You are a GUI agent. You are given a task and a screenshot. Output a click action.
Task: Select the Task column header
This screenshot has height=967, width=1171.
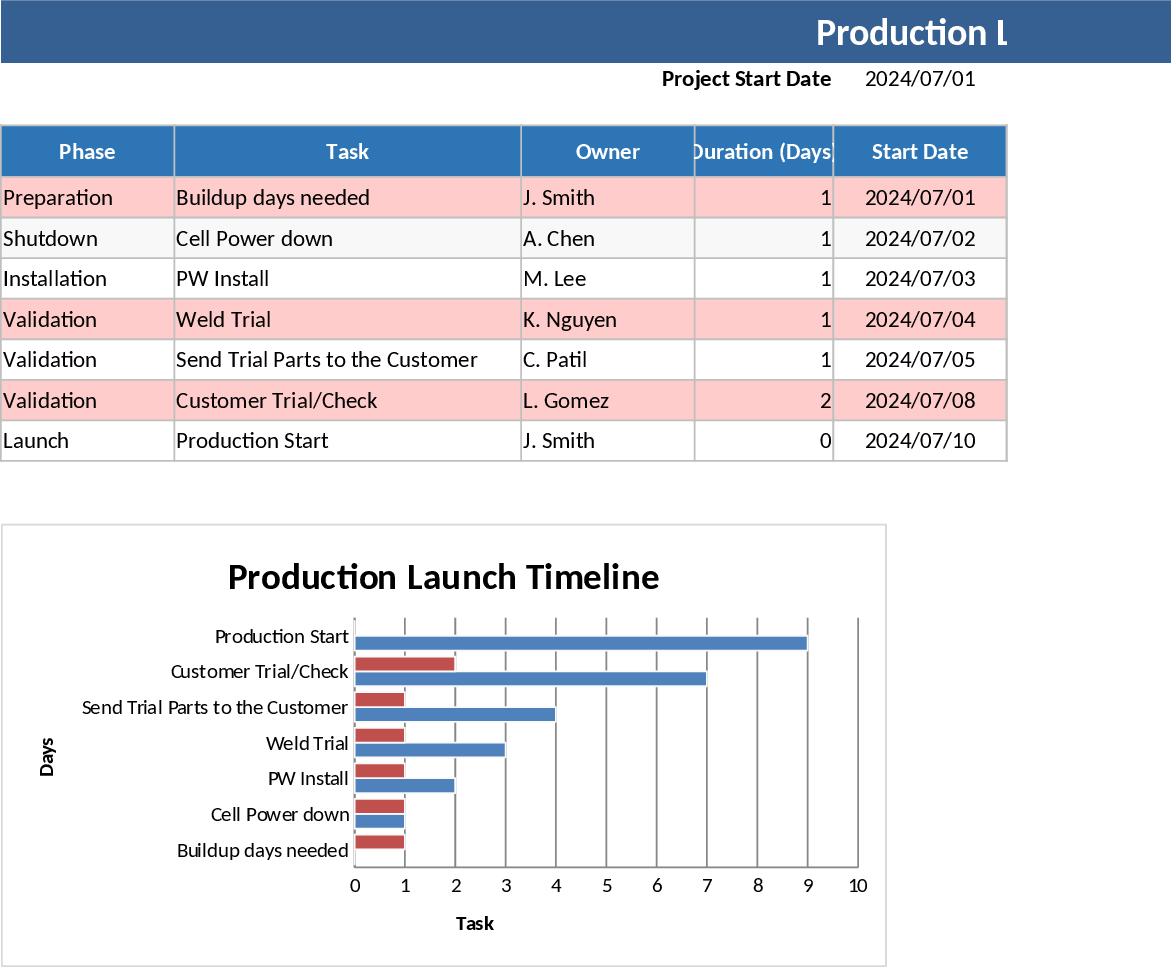(347, 151)
